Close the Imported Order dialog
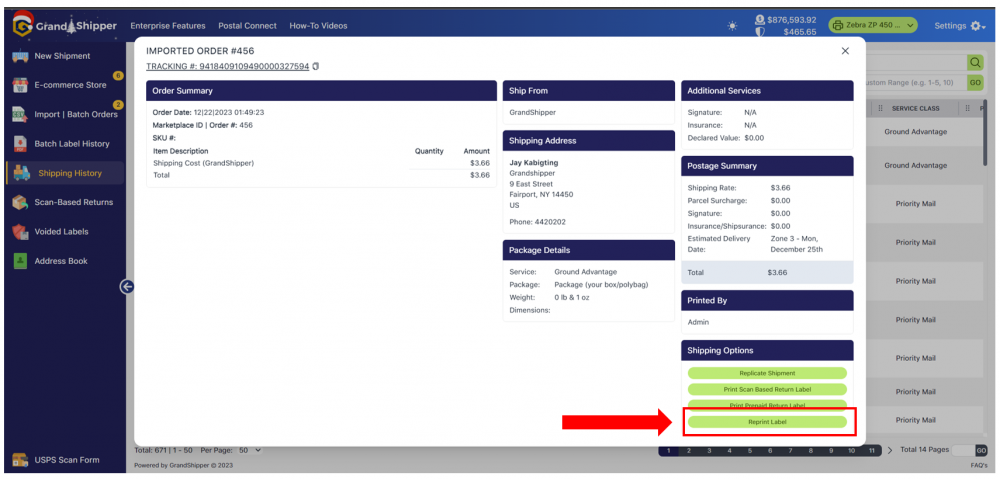The image size is (1000, 479). 845,51
